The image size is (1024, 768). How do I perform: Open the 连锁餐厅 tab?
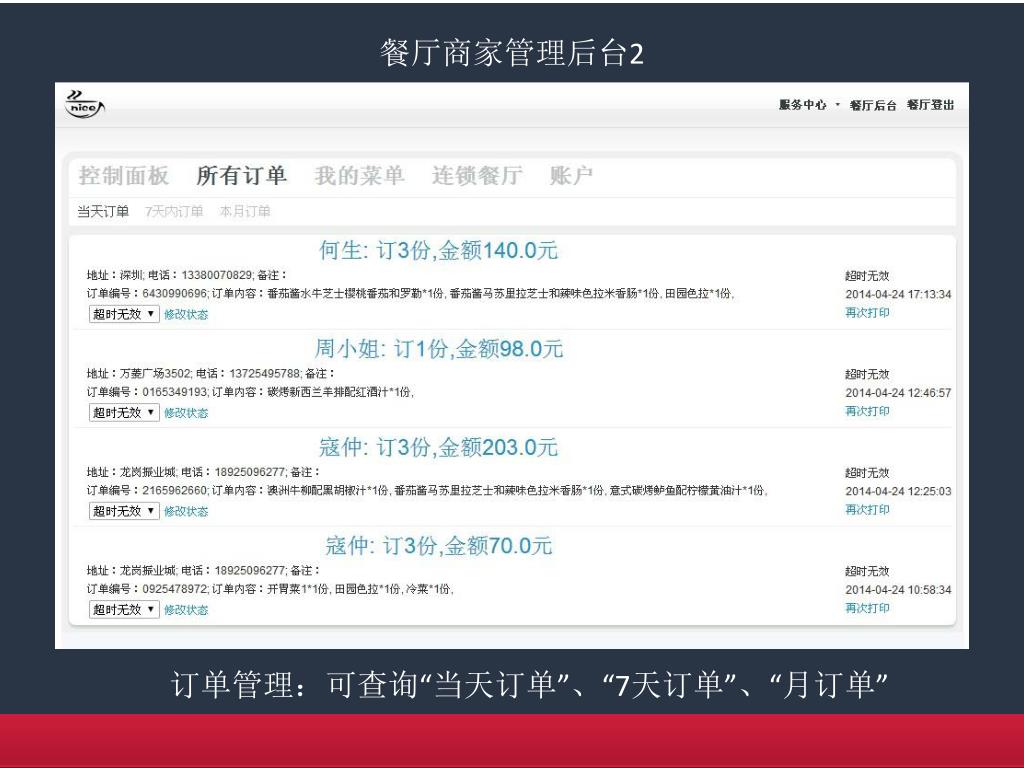click(477, 176)
